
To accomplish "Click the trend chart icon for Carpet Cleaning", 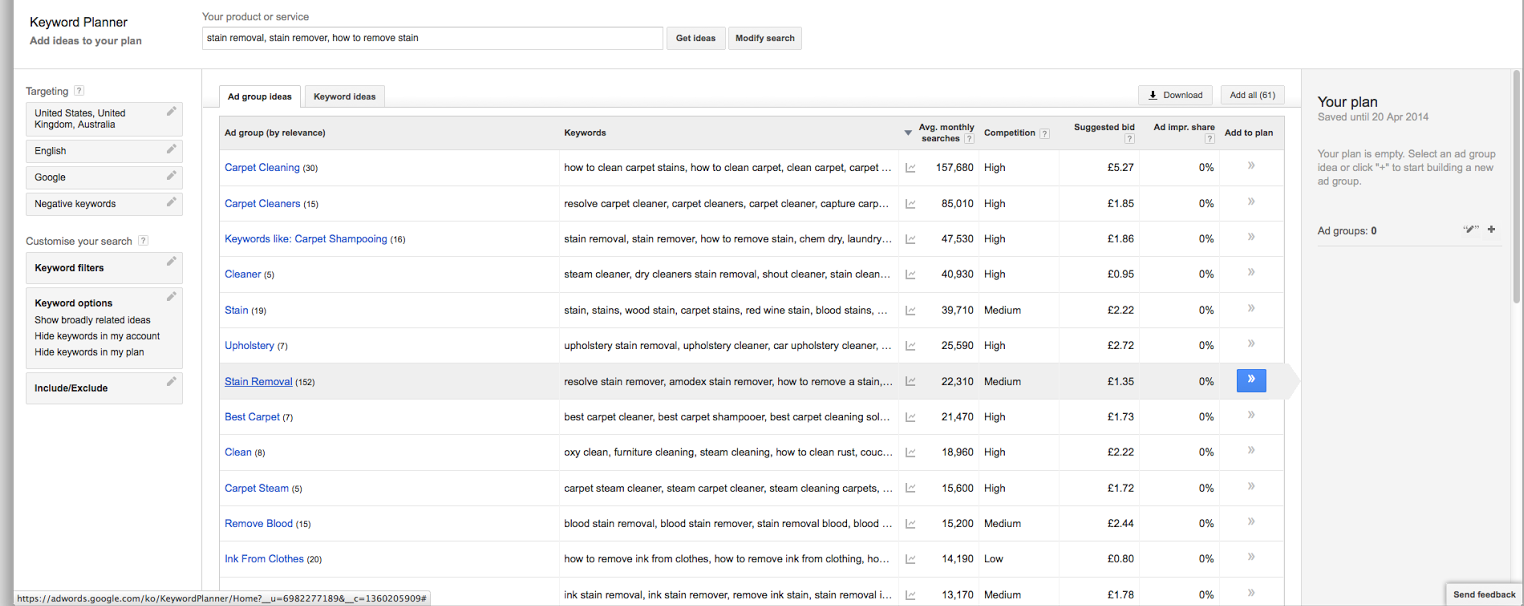I will point(910,168).
